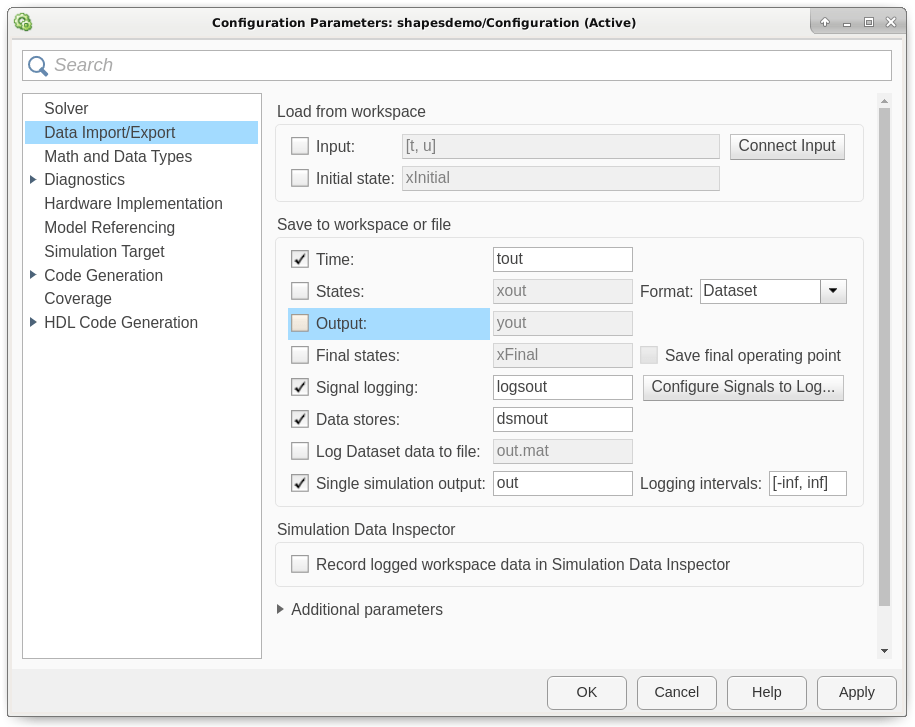
Task: Toggle Record logged workspace data checkbox
Action: pos(300,565)
